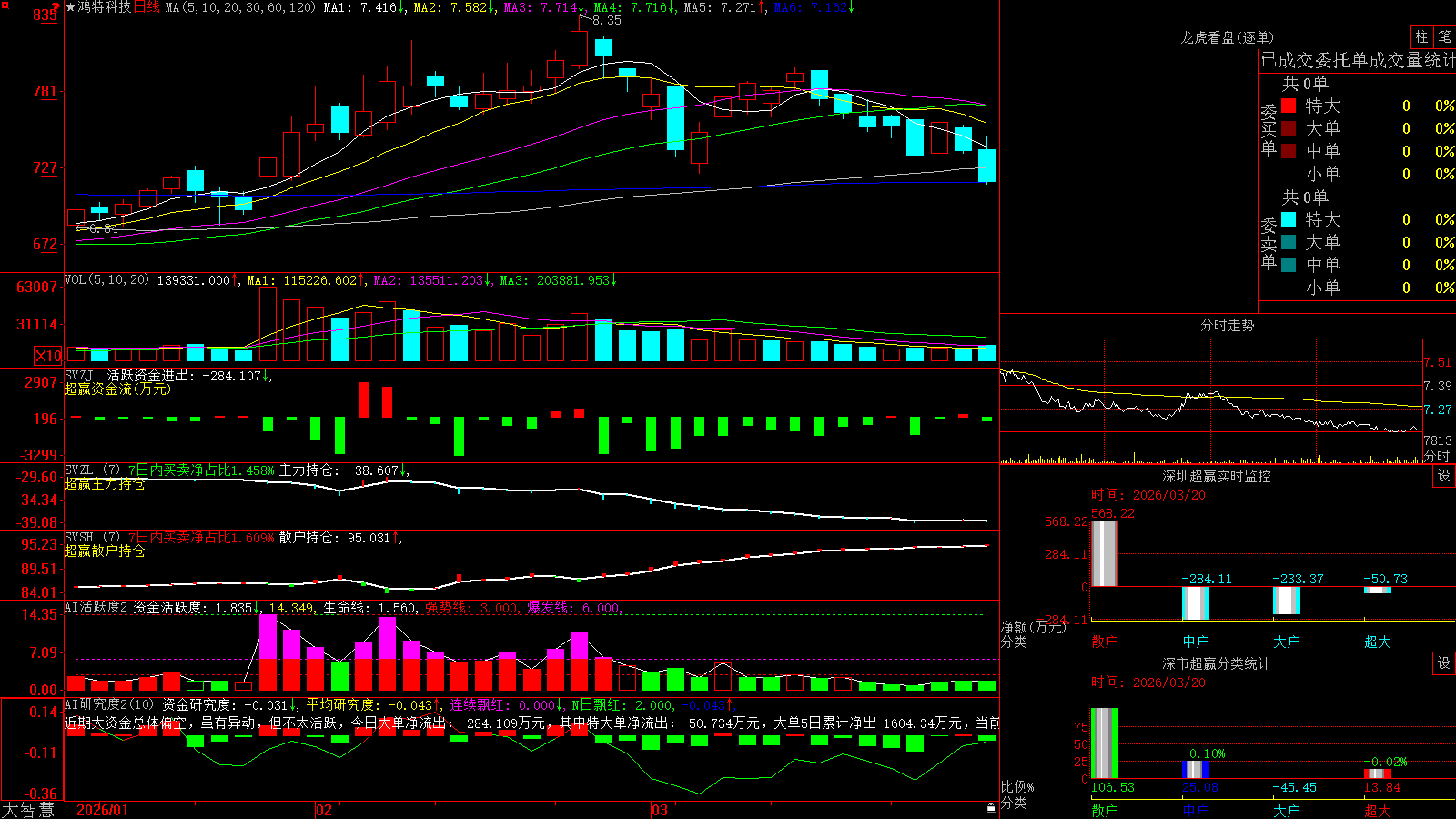
Task: Click the 2026/01 date marker
Action: tap(103, 810)
